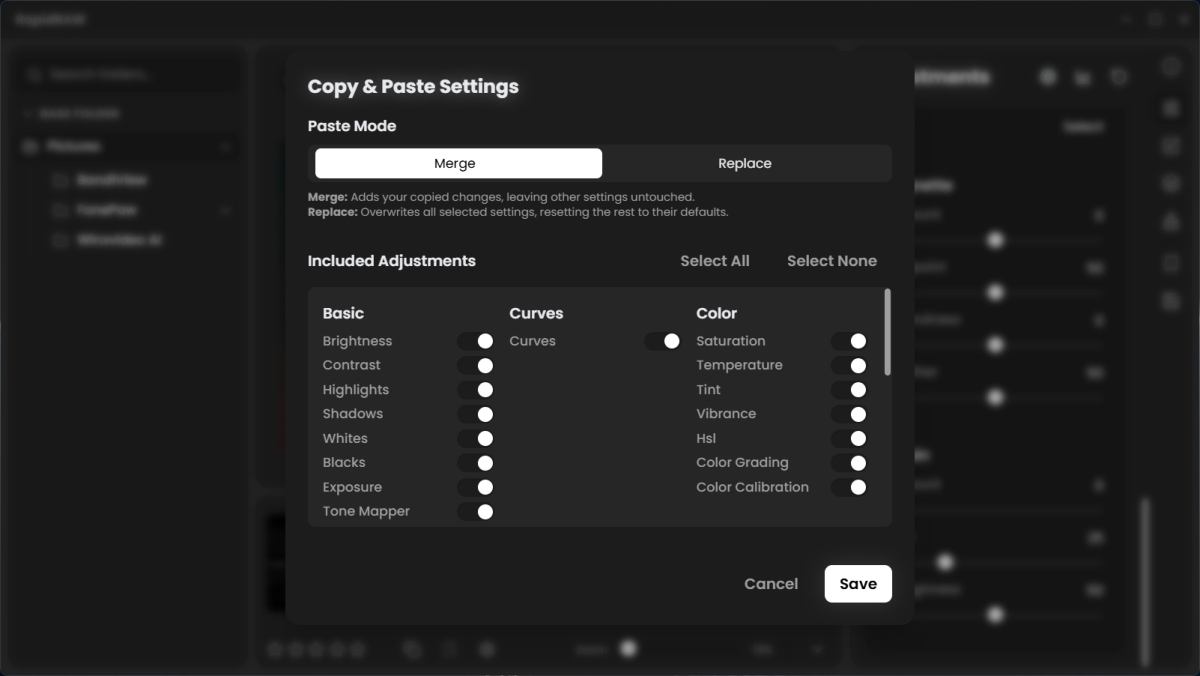This screenshot has width=1200, height=676.
Task: Toggle the Color Calibration switch
Action: (849, 487)
